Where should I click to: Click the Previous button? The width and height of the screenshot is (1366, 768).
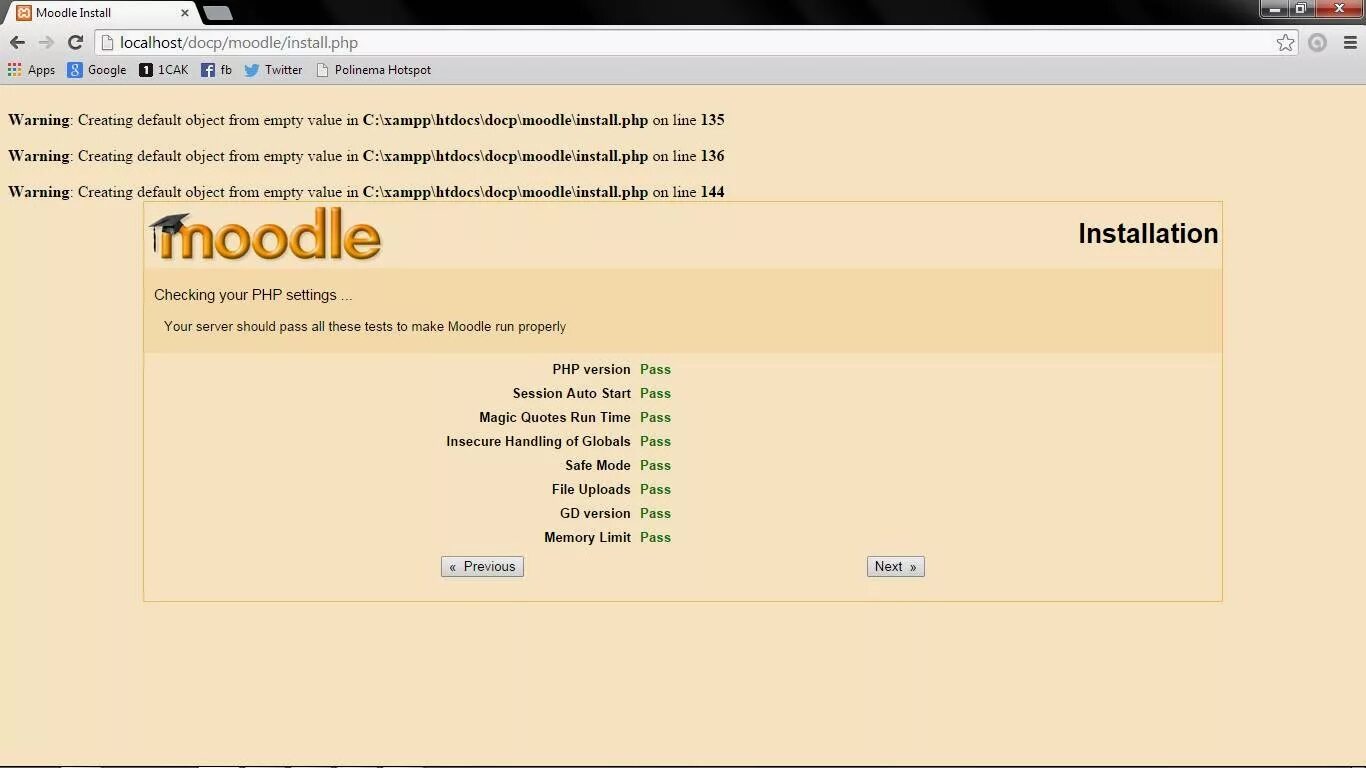(482, 566)
